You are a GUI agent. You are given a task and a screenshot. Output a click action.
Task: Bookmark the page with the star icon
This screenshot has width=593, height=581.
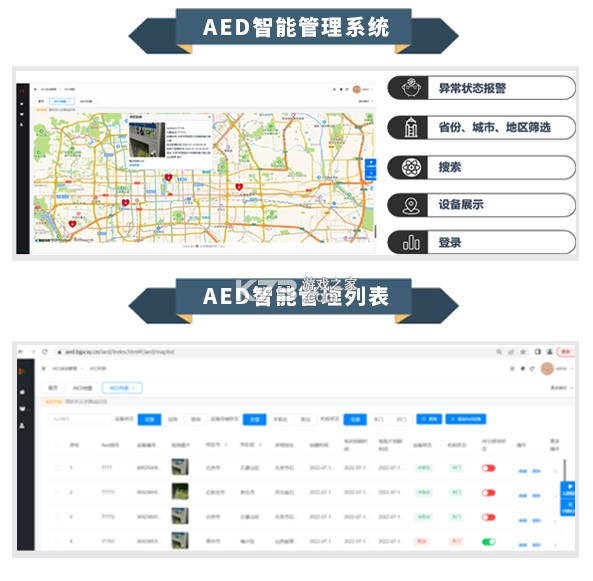coord(523,352)
